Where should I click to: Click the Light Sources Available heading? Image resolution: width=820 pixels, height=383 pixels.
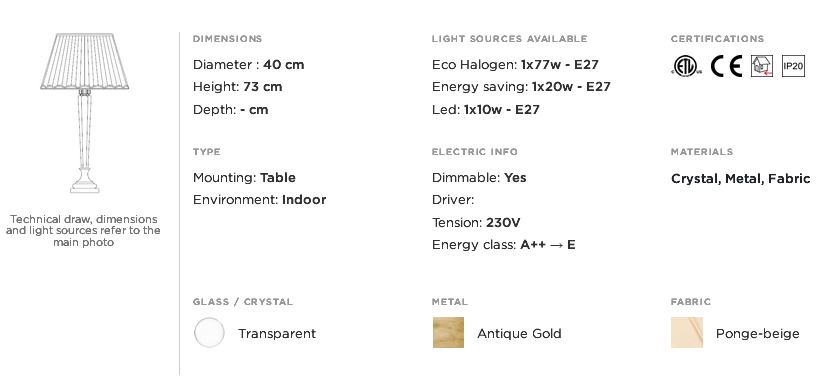509,39
